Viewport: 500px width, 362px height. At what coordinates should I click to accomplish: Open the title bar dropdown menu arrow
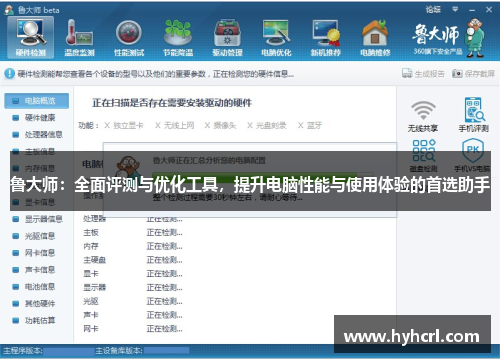(x=455, y=9)
